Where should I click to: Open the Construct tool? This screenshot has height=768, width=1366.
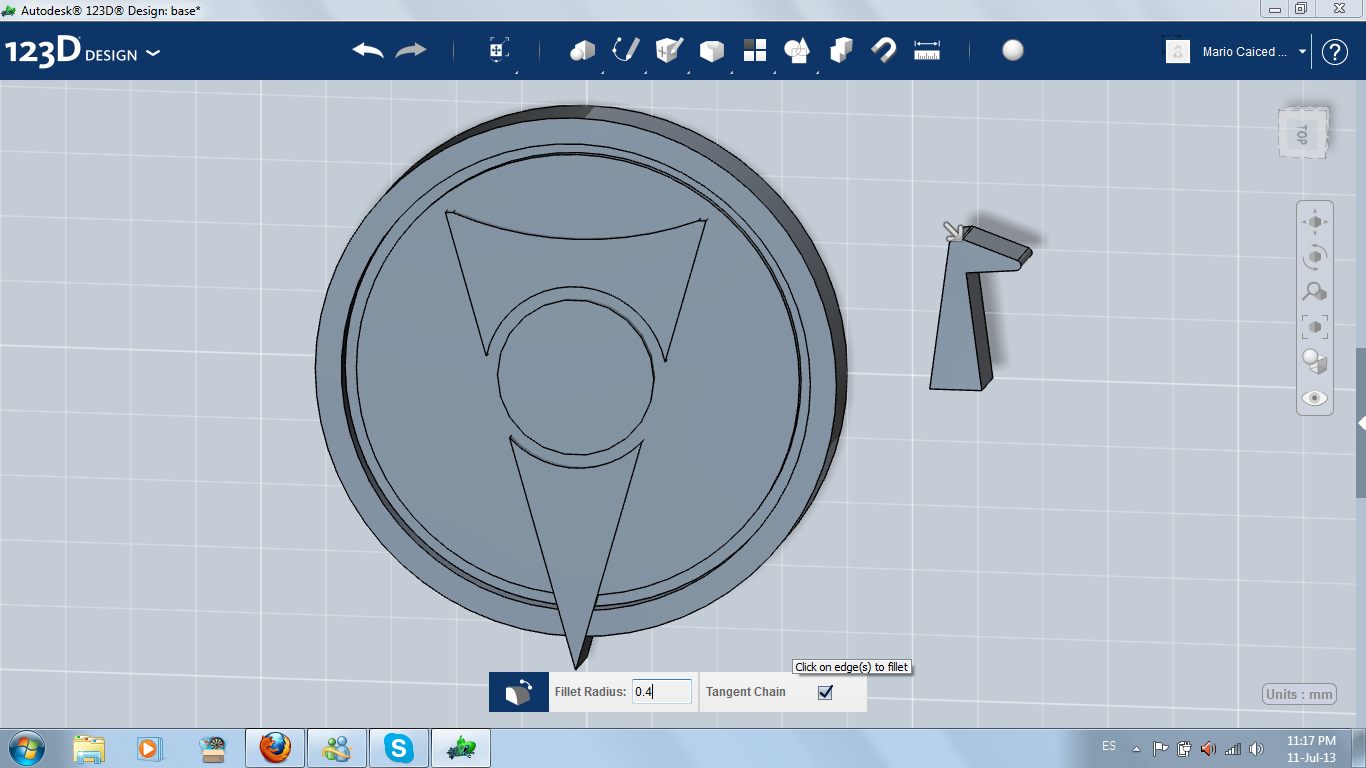(x=669, y=50)
